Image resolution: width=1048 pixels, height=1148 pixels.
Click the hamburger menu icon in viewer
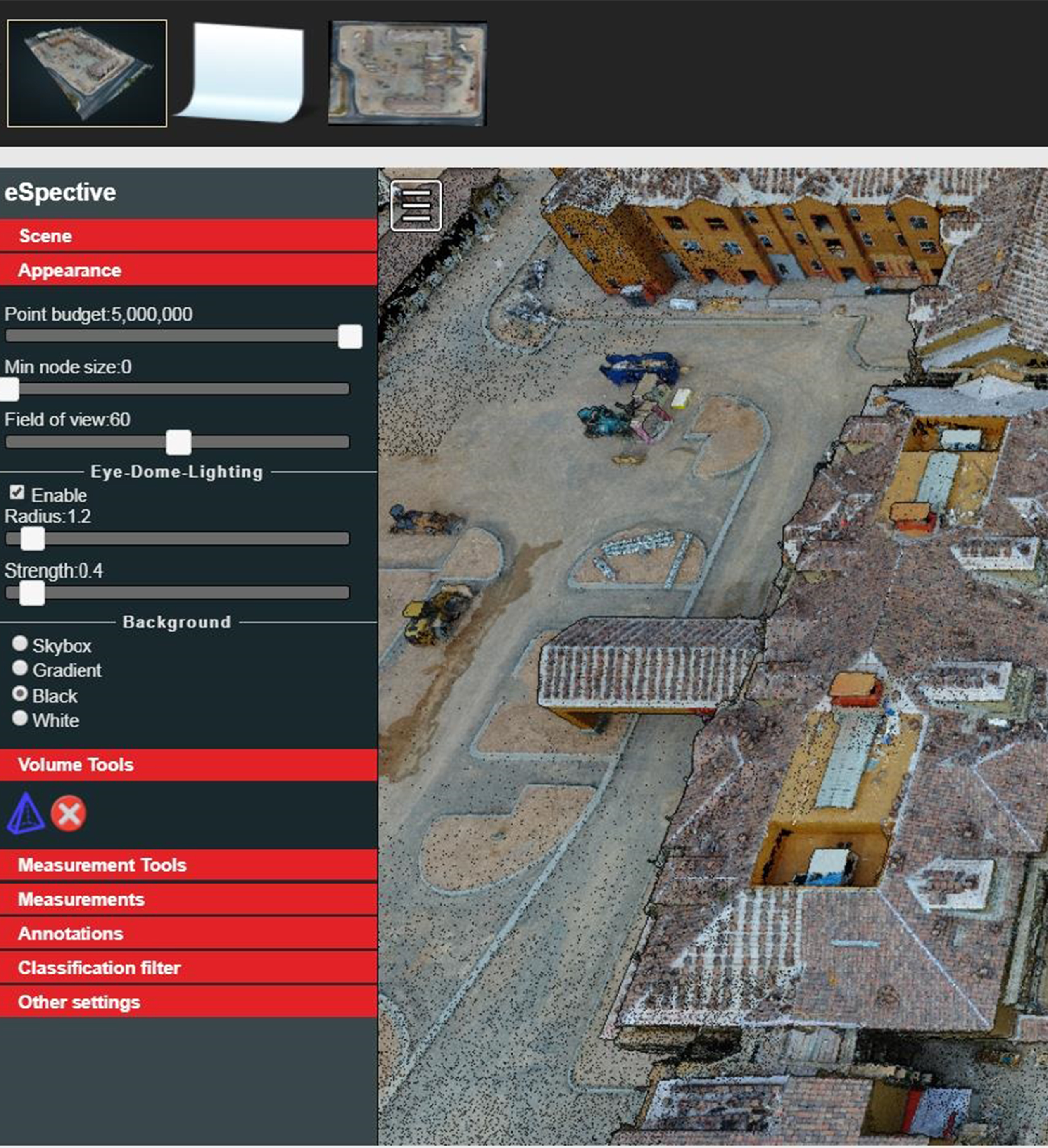tap(416, 206)
